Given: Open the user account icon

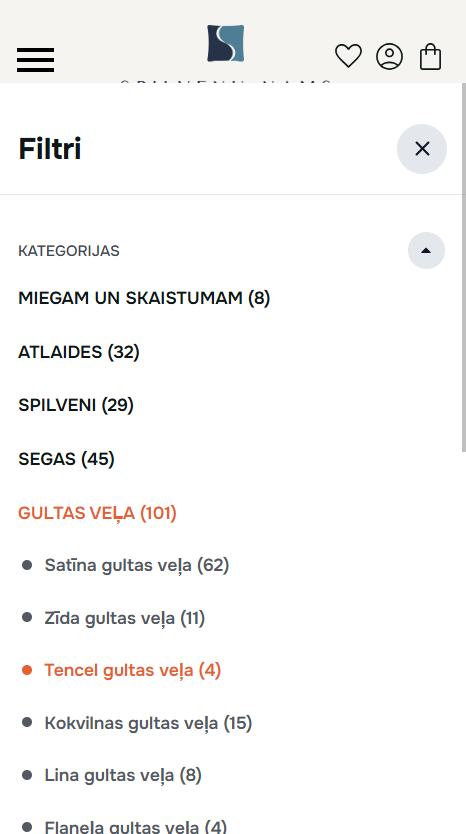Looking at the screenshot, I should point(389,56).
